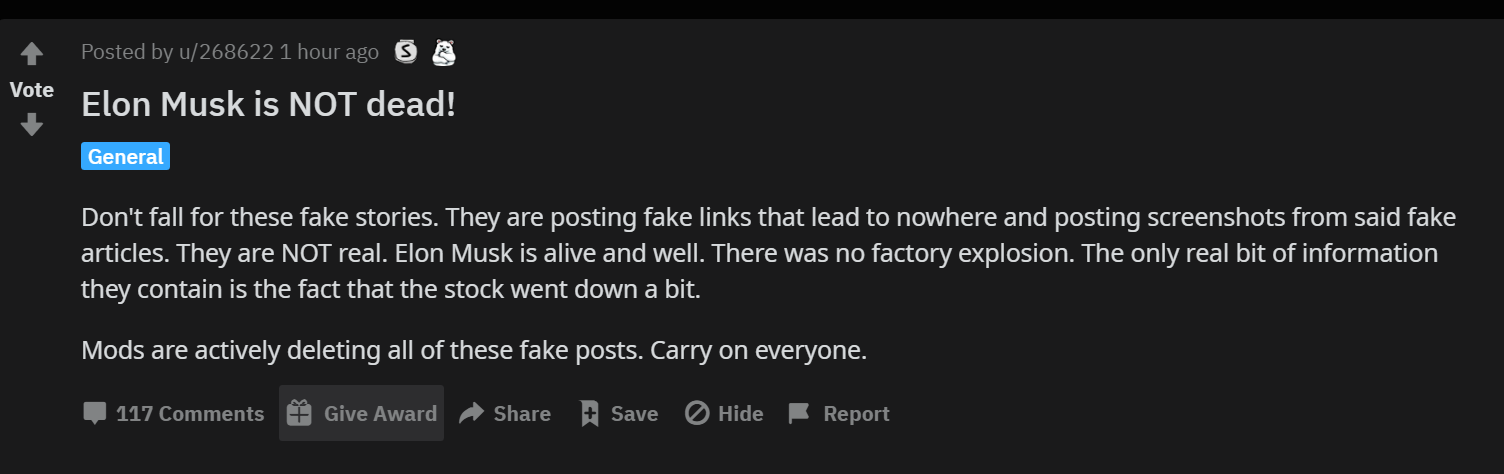Click the paragraph starting "Mods are actively deleting"

(x=474, y=351)
